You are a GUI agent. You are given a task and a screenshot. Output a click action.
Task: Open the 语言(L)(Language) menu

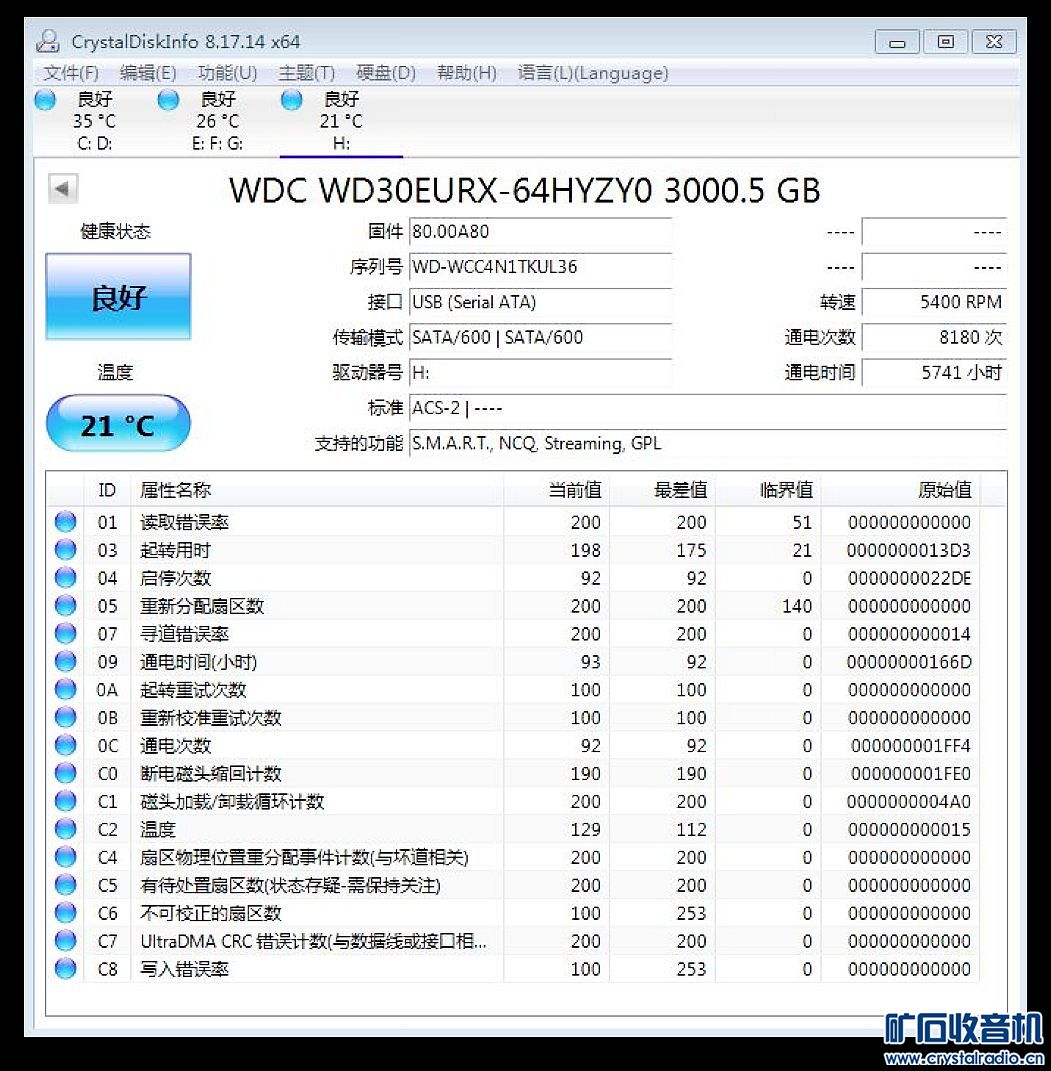593,72
